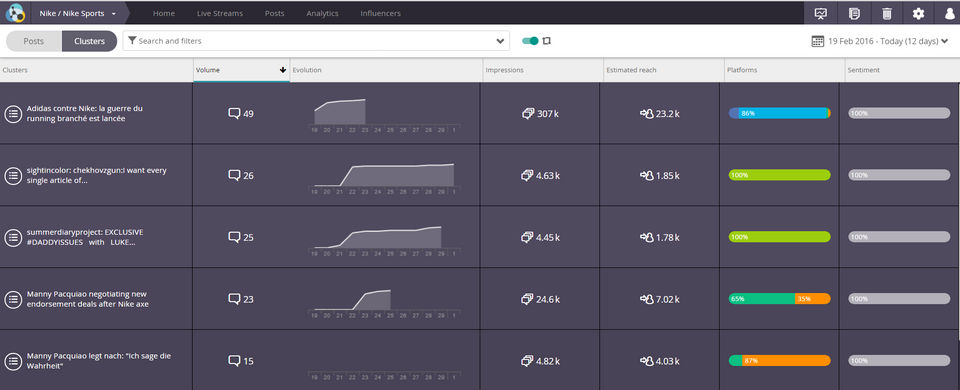This screenshot has height=390, width=960.
Task: Open the user profile icon
Action: (950, 13)
